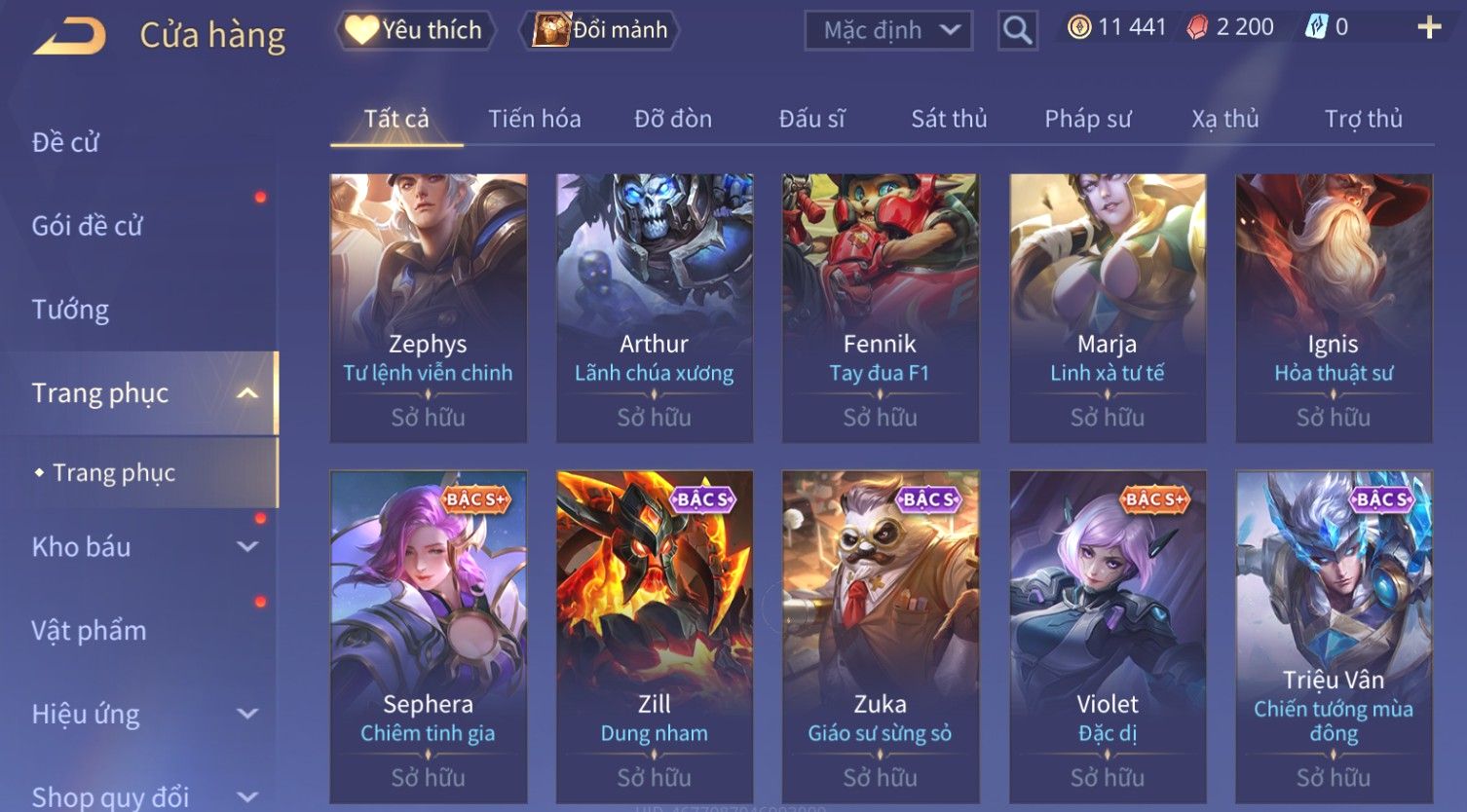The image size is (1467, 812).
Task: Collapse the Trang phục sidebar section
Action: point(247,393)
